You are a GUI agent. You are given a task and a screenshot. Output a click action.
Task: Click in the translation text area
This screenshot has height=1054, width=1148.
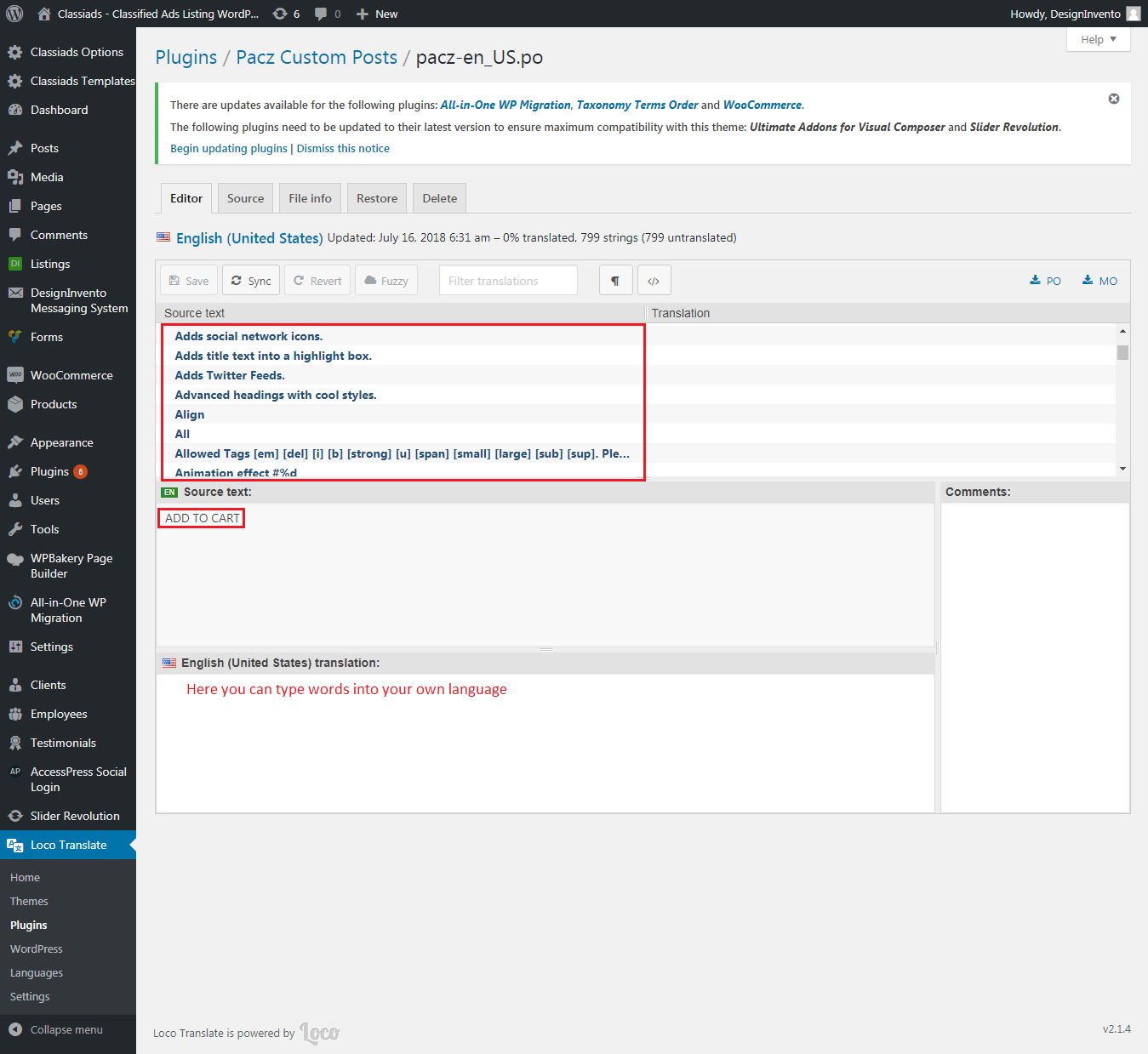tap(545, 743)
